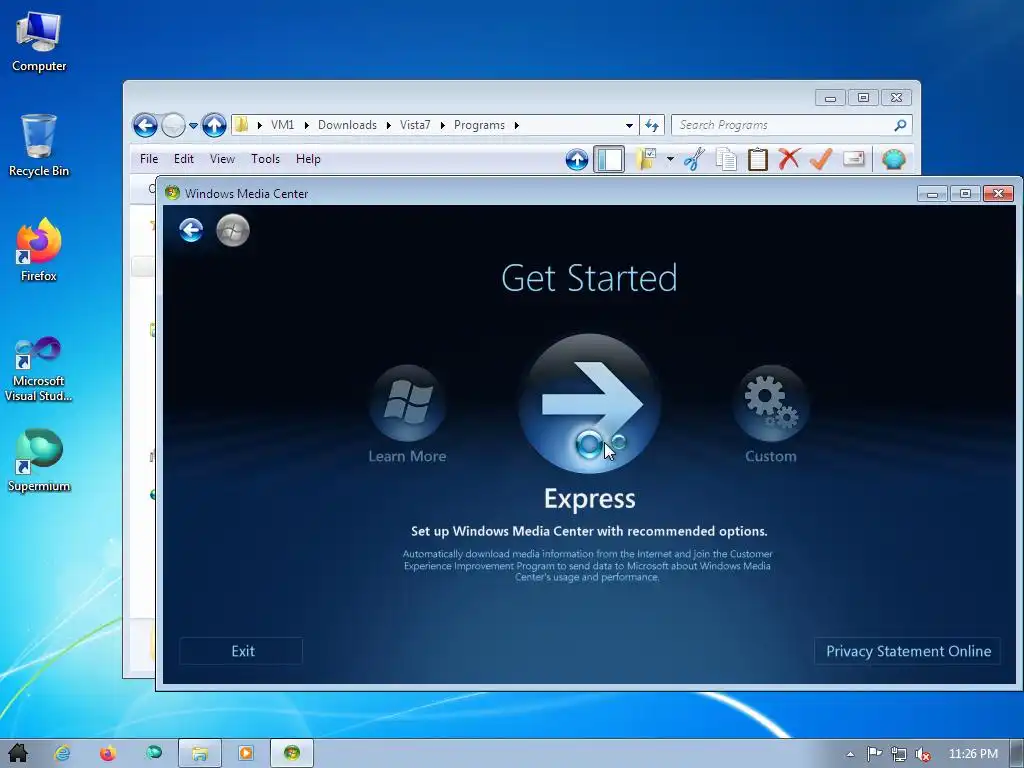The width and height of the screenshot is (1024, 768).
Task: Click the muted volume tray icon
Action: pos(922,754)
